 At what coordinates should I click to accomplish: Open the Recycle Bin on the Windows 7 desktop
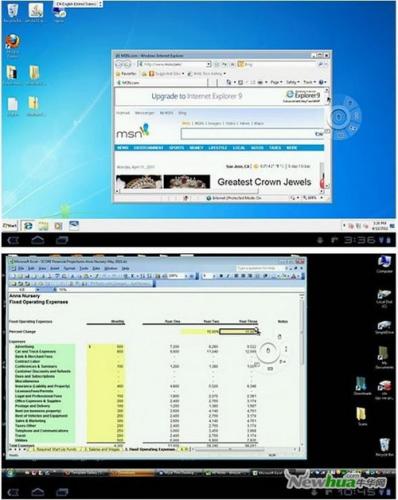click(x=12, y=12)
